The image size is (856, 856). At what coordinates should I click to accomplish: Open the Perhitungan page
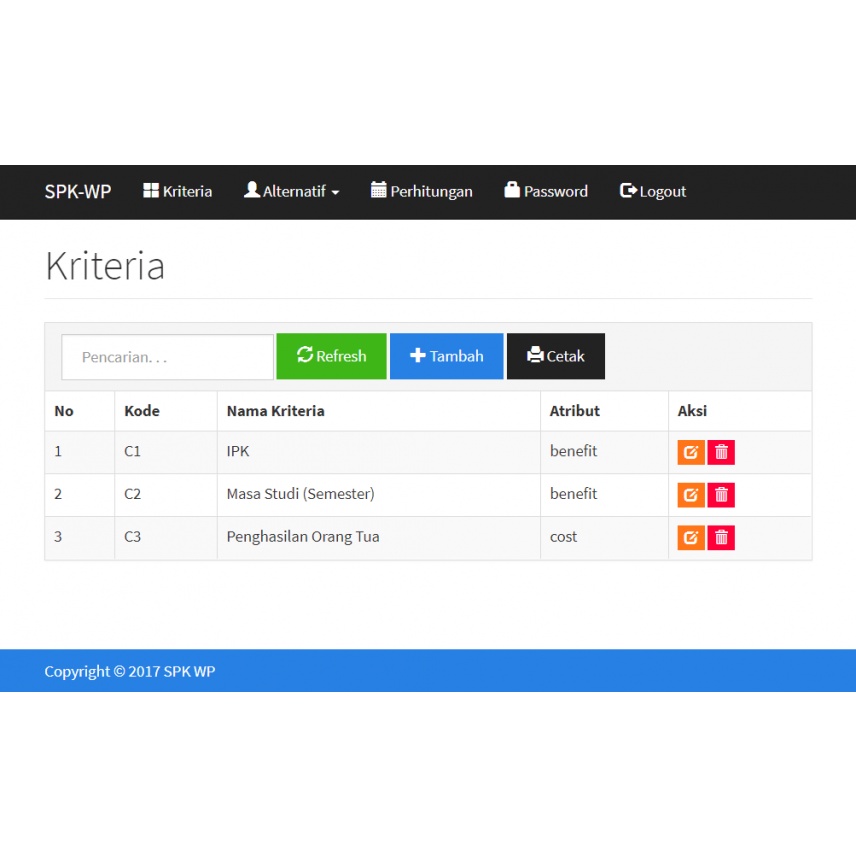coord(421,191)
